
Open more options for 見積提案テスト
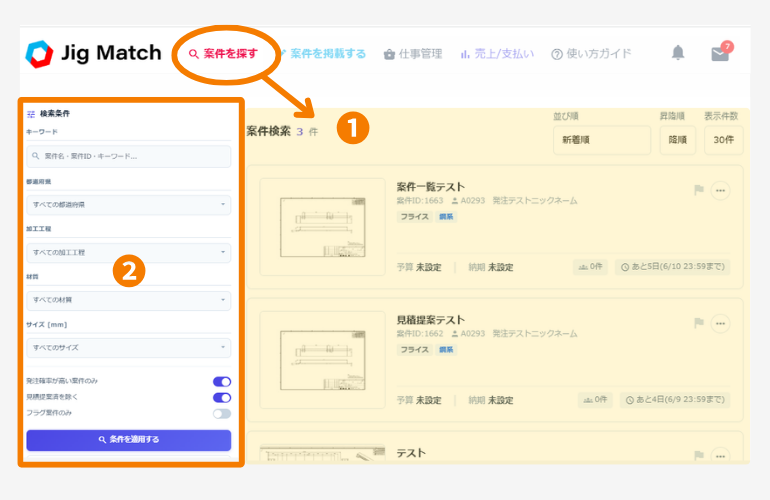(720, 324)
